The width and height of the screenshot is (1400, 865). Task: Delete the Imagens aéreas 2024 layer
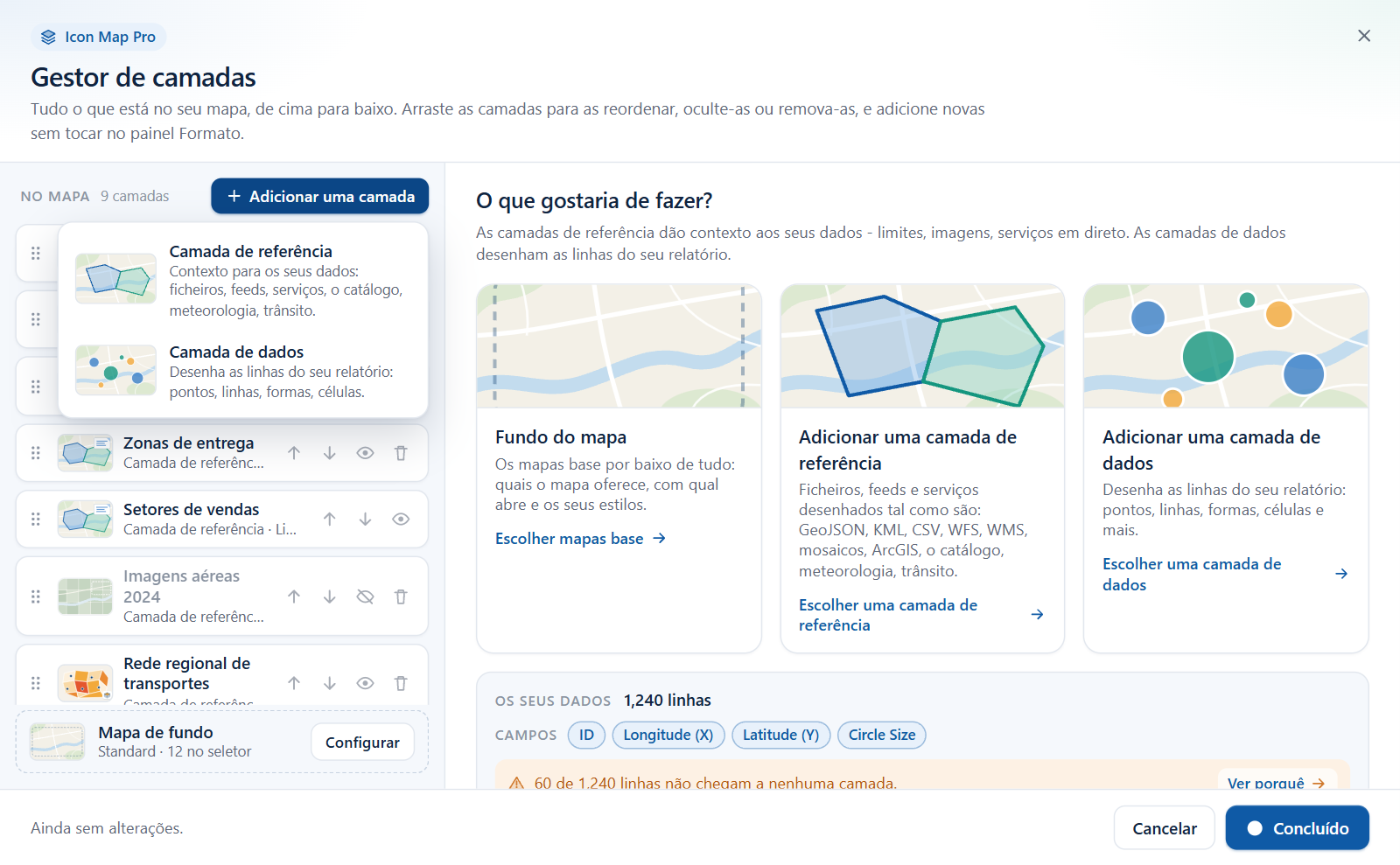pyautogui.click(x=401, y=596)
